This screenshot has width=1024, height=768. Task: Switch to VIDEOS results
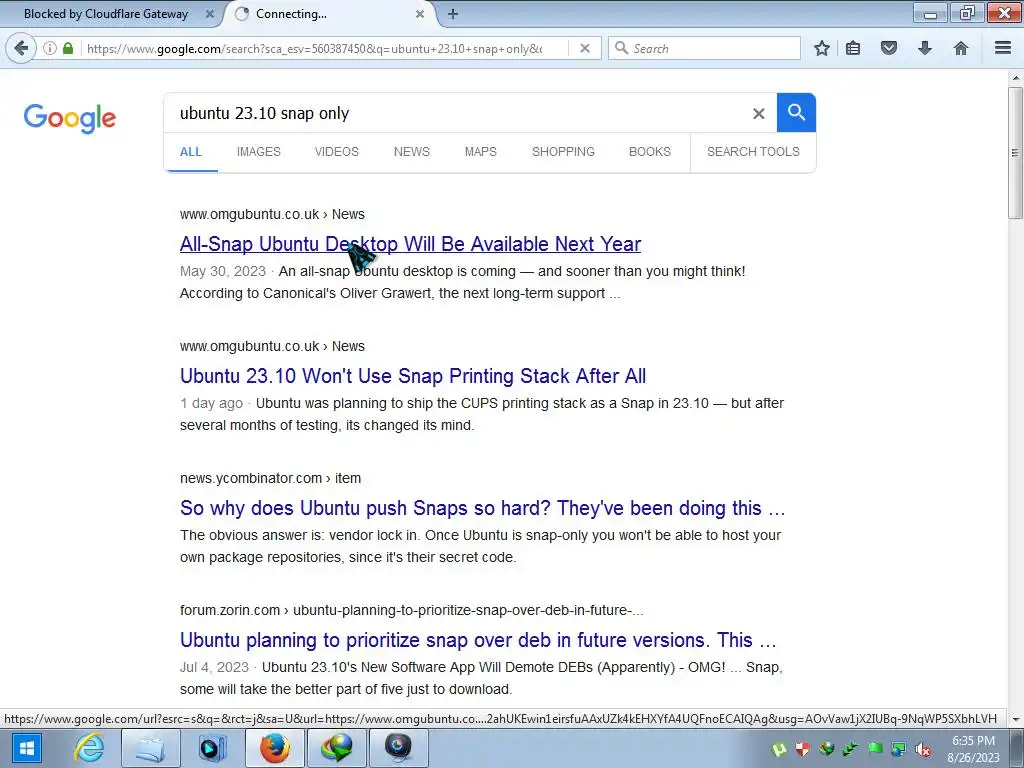pos(336,152)
